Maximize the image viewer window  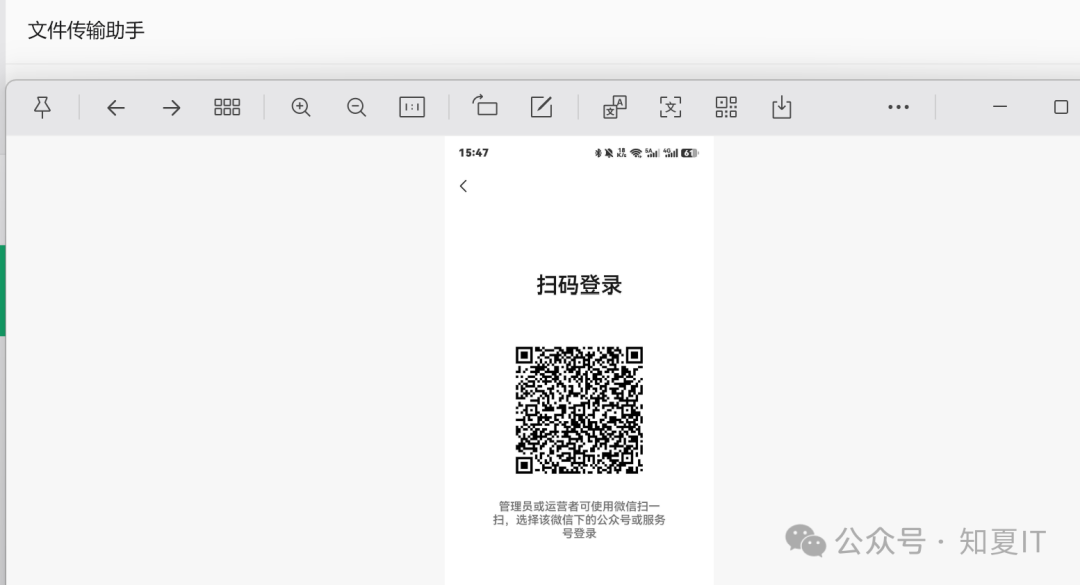[x=1061, y=107]
